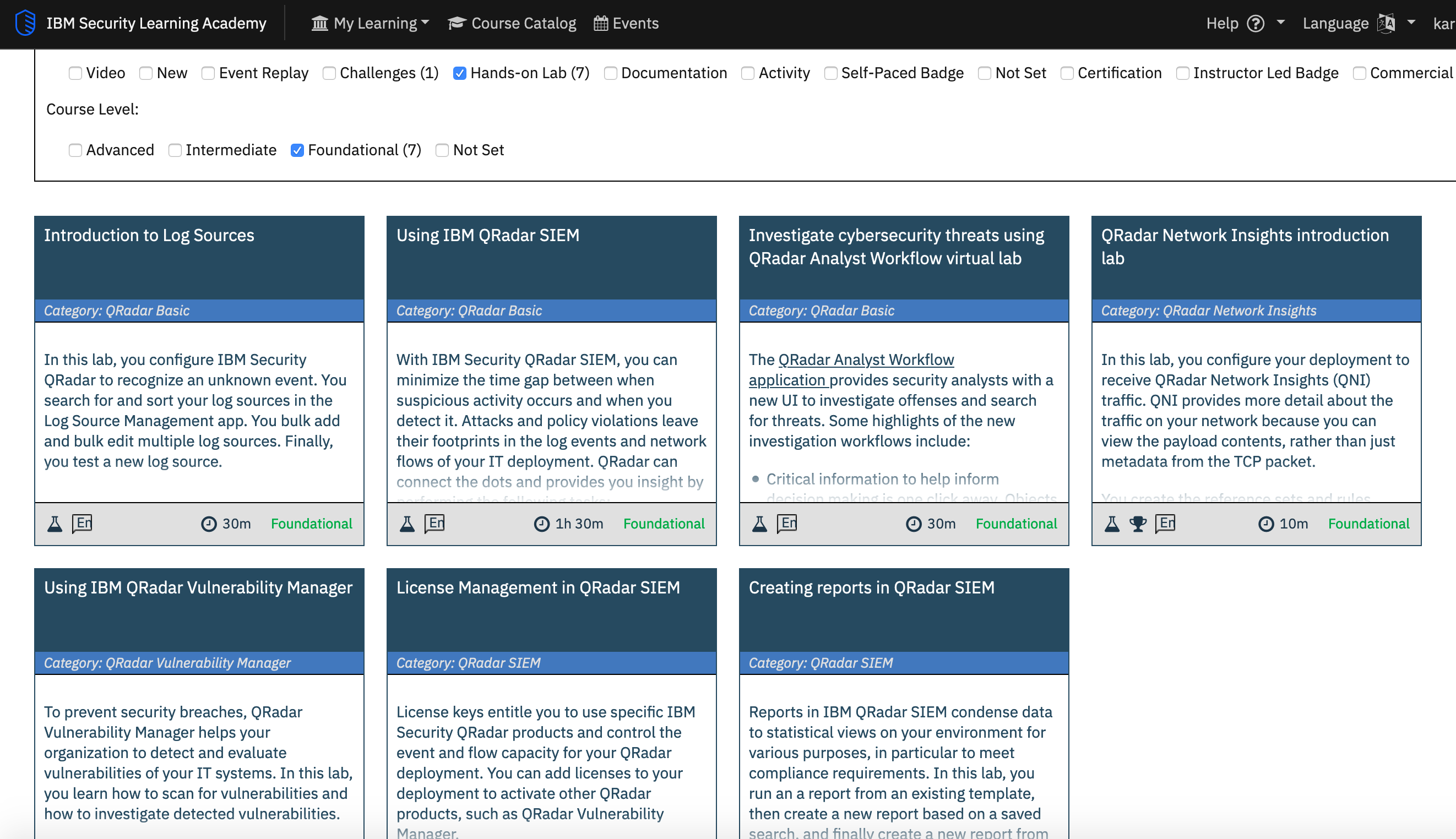Click Category: QRadar Network Insights label
Viewport: 1456px width, 839px height.
click(1209, 311)
